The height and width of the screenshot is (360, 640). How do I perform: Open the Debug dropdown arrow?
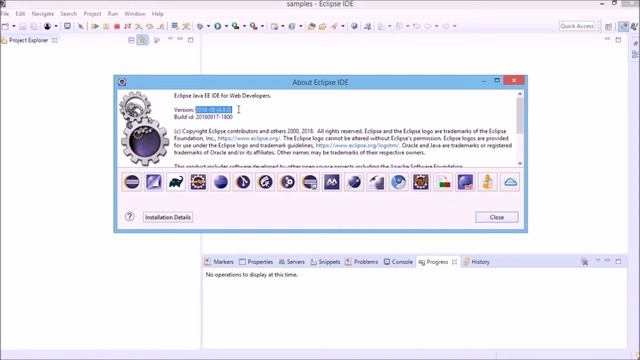click(x=208, y=26)
